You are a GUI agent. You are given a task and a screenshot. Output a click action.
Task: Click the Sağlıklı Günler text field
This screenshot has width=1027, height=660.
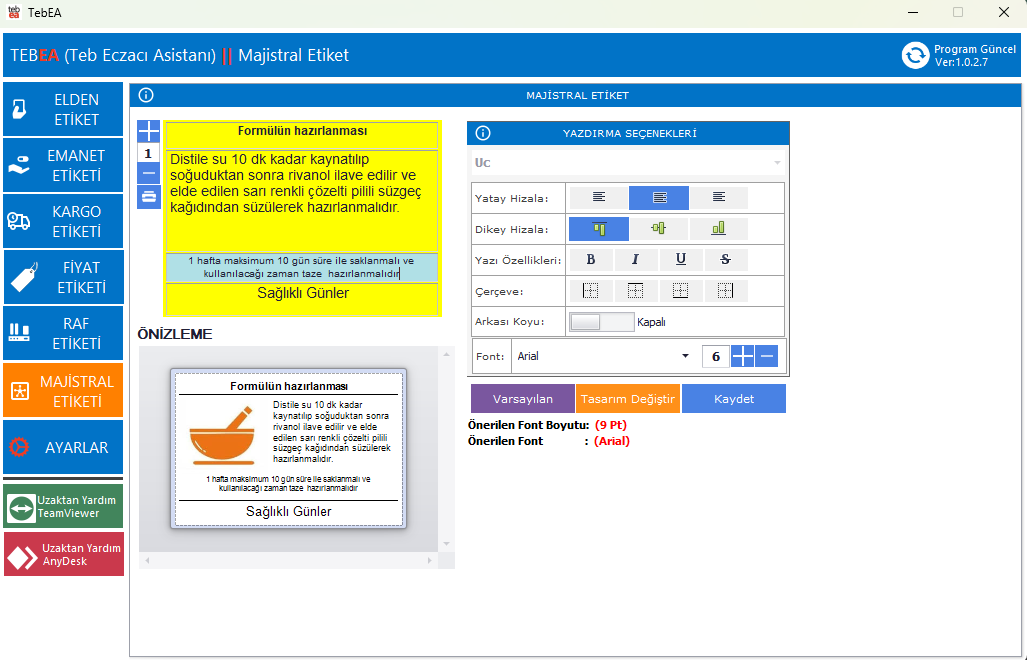(x=302, y=294)
